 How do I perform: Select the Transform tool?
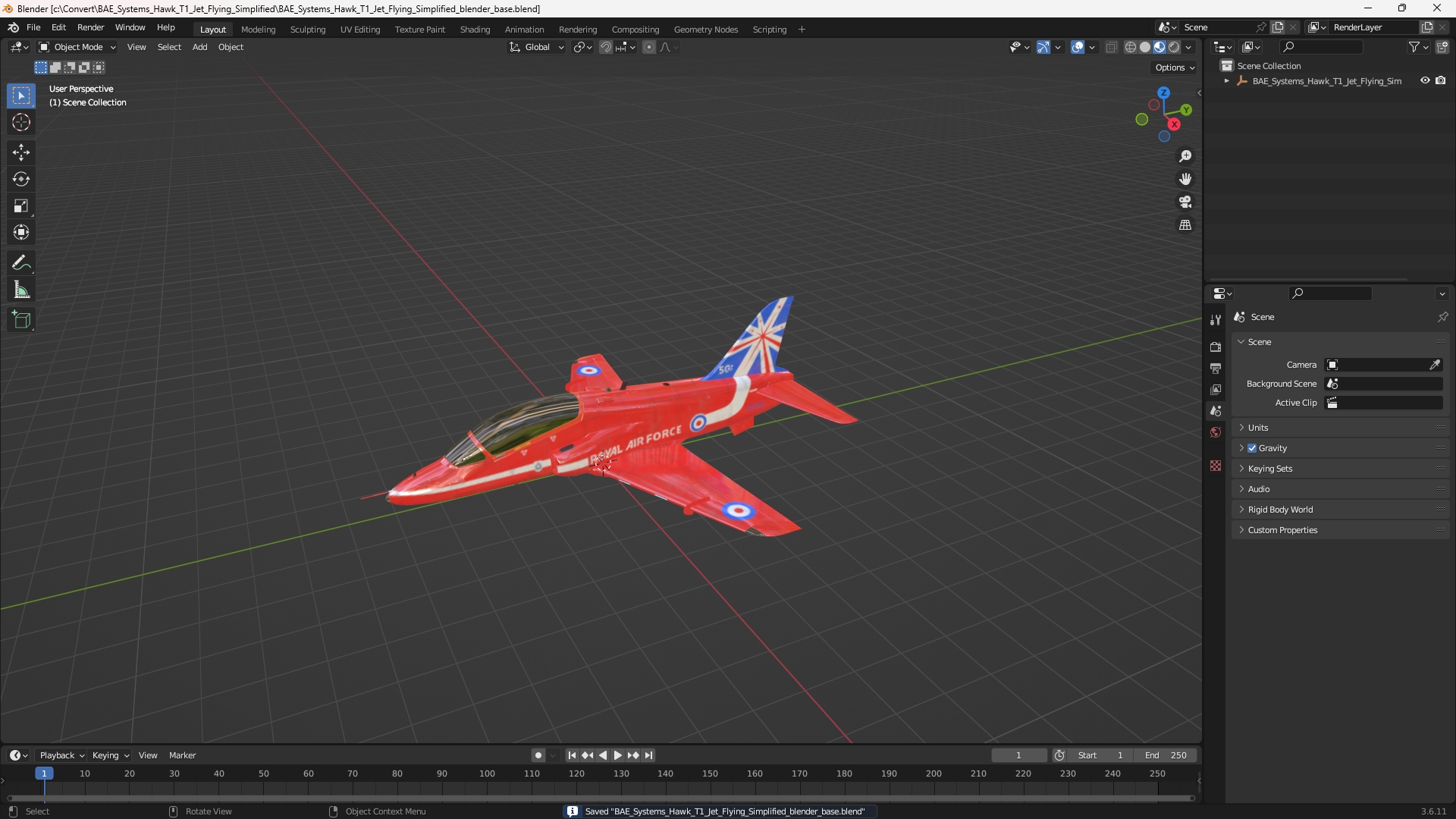[21, 232]
